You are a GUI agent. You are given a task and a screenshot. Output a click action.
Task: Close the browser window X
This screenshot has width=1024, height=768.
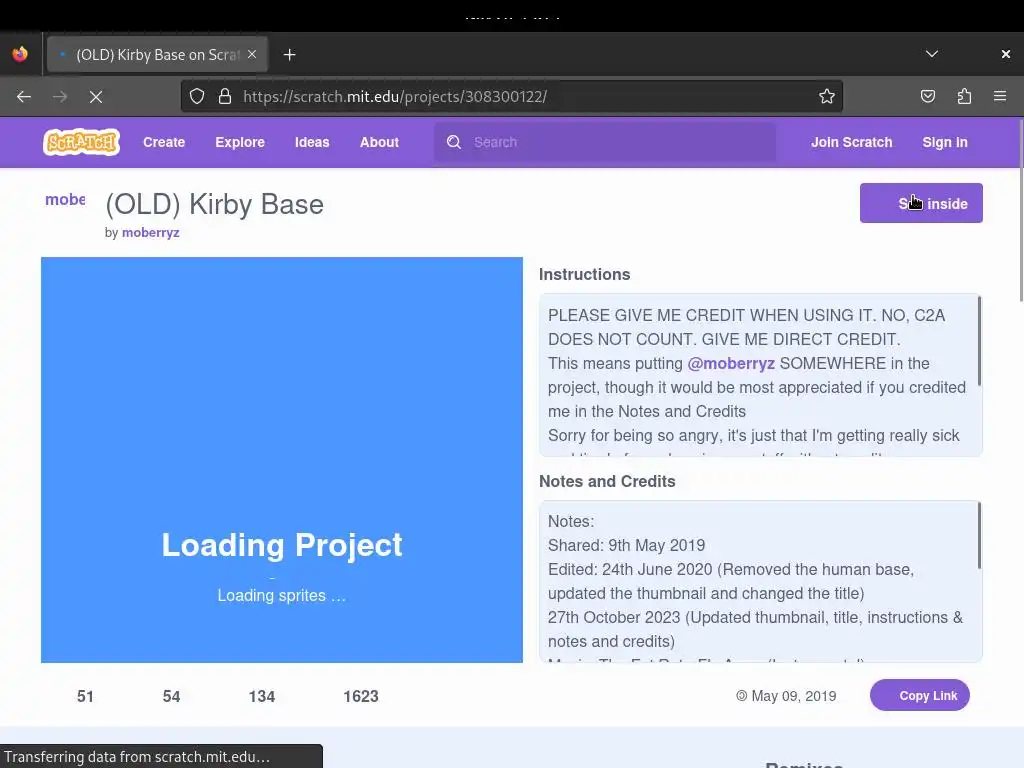coord(1006,54)
